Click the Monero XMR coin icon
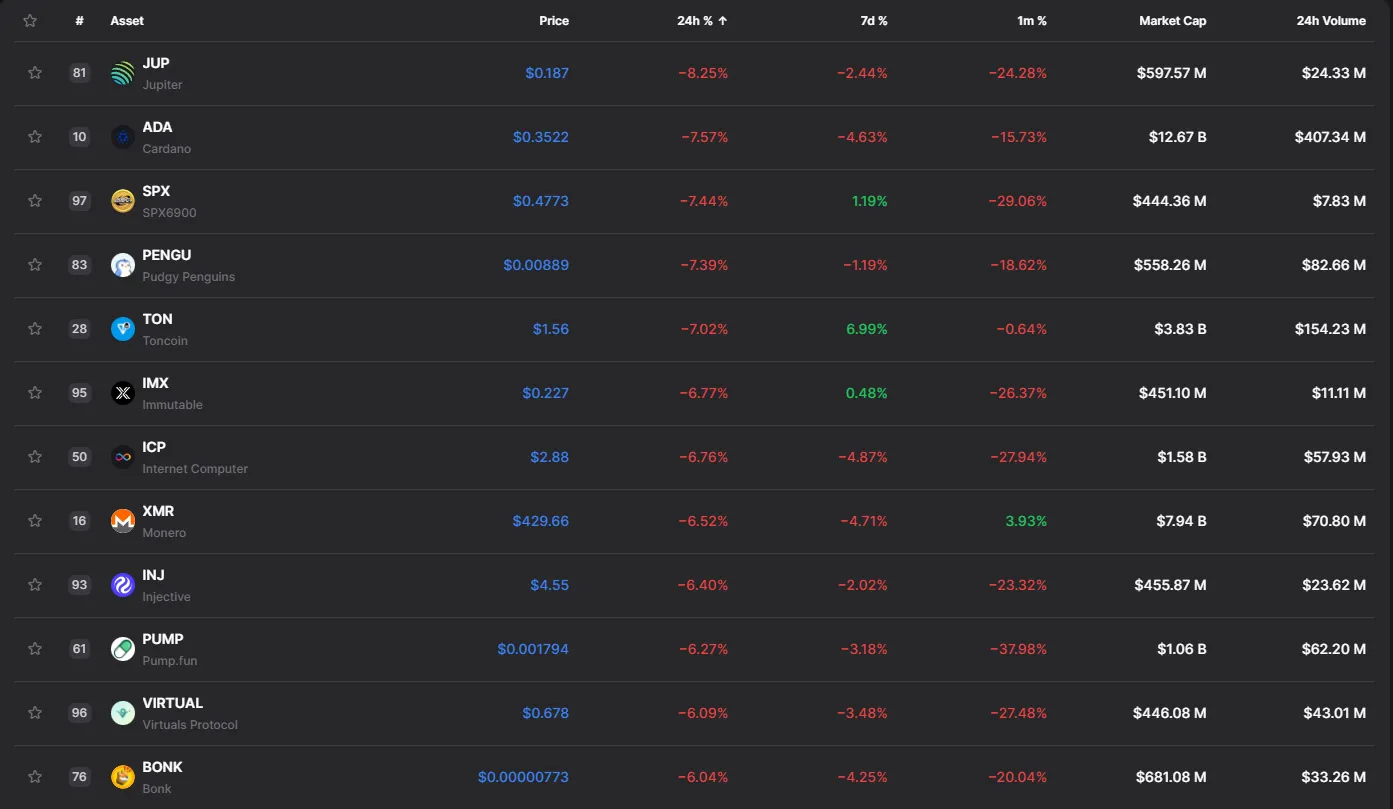The image size is (1393, 809). (x=122, y=521)
